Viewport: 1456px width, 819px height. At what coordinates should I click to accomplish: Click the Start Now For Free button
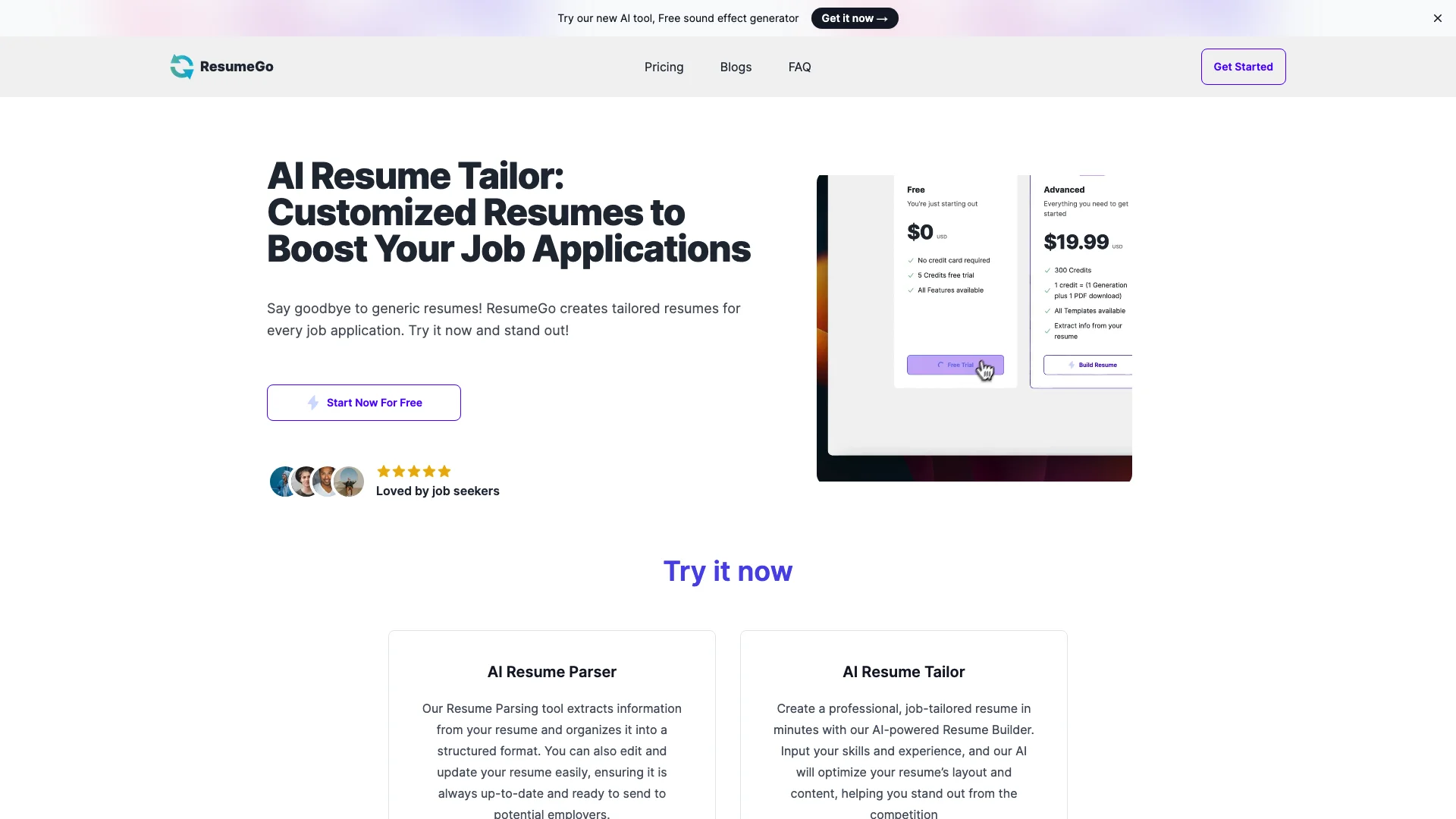363,402
